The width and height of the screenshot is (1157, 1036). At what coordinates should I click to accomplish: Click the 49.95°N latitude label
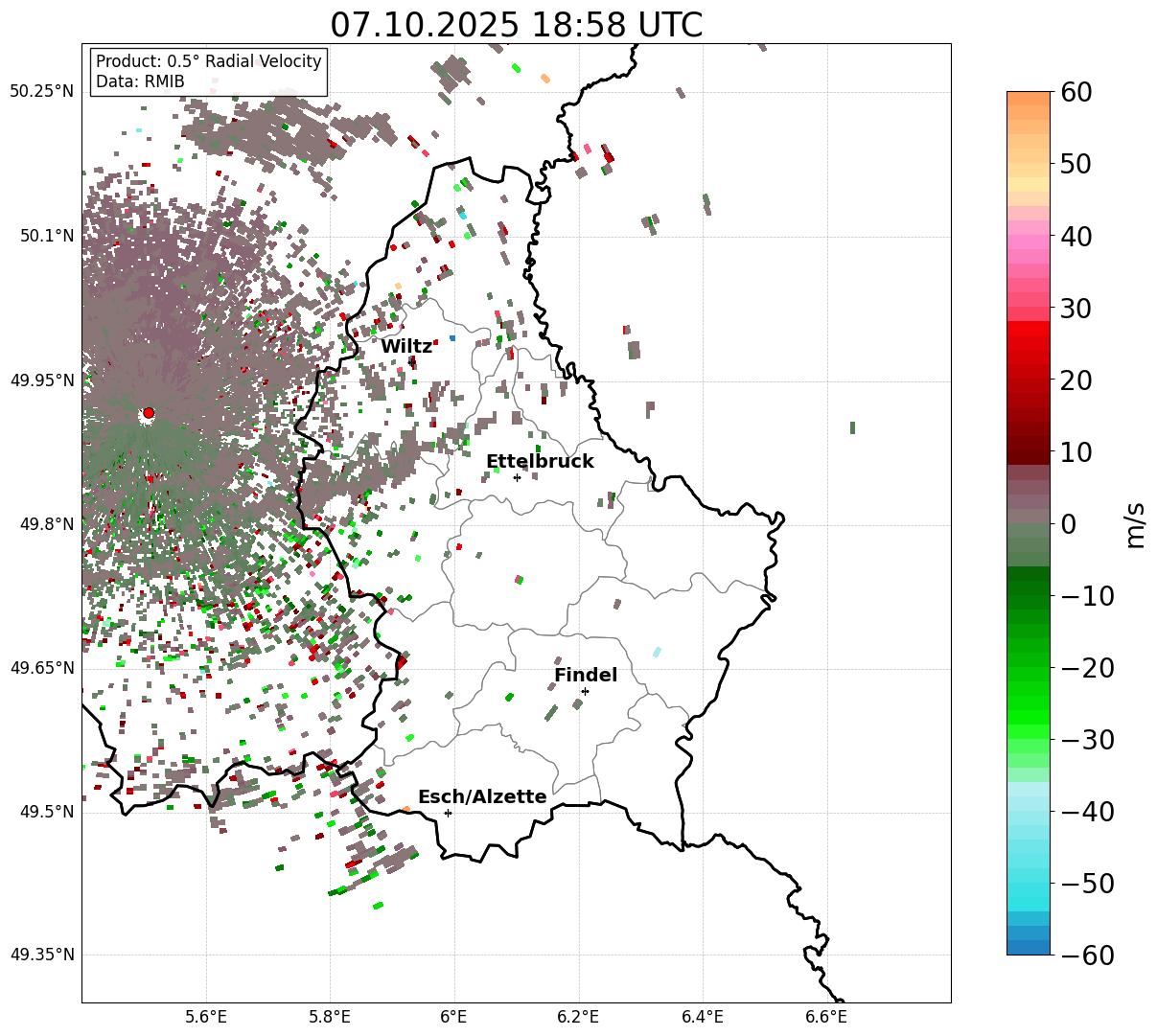42,380
